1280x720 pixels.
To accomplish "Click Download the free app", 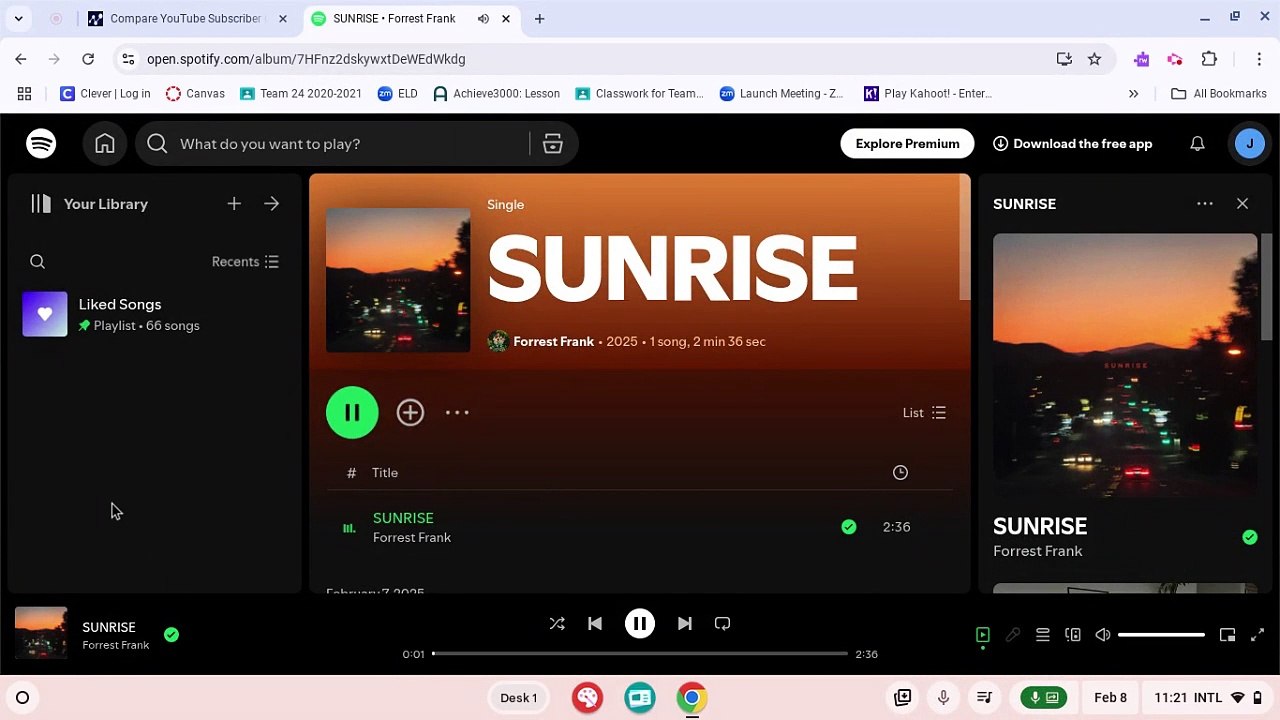I will pyautogui.click(x=1072, y=144).
